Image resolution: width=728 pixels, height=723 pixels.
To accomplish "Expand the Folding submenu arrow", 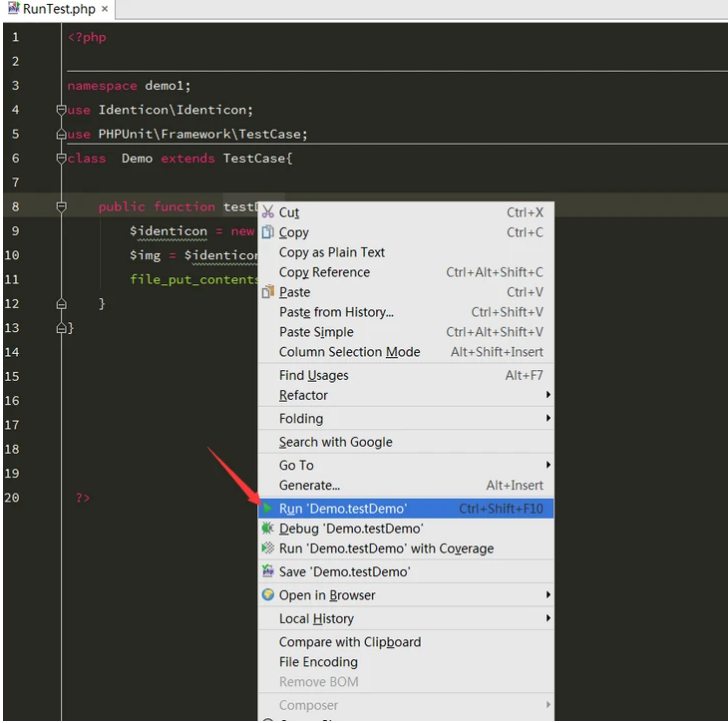I will click(x=548, y=419).
